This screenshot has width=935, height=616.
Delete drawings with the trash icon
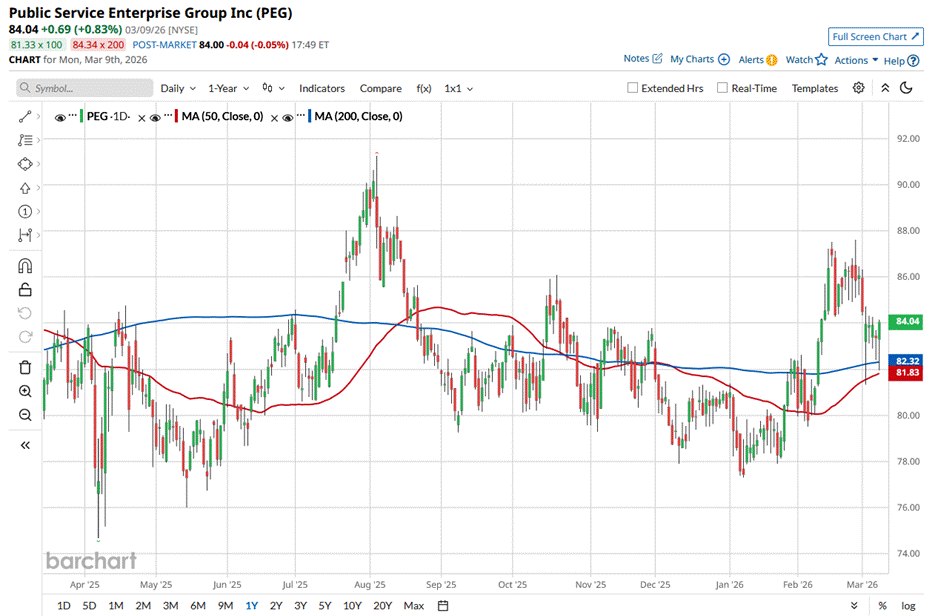(x=25, y=367)
